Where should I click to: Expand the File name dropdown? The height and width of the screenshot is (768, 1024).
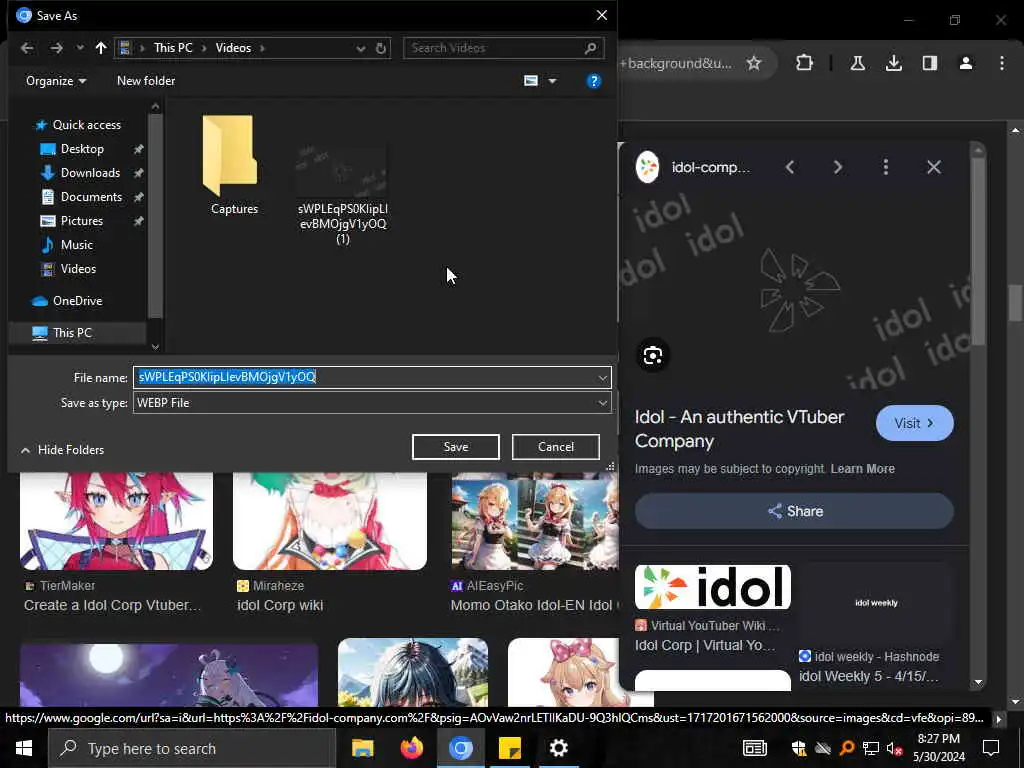[x=603, y=377]
